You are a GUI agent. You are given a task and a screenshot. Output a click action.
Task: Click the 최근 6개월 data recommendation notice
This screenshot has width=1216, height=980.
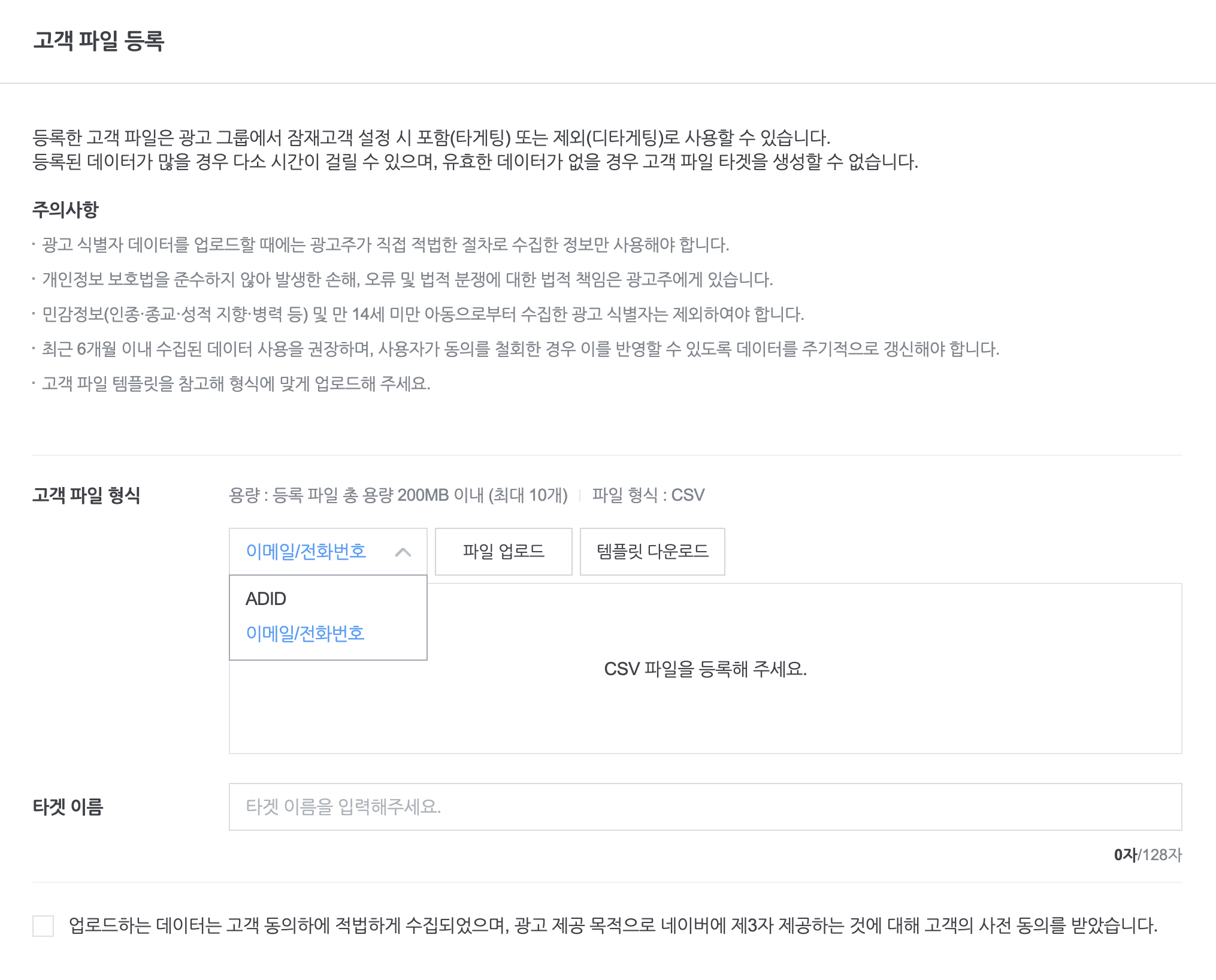point(520,349)
